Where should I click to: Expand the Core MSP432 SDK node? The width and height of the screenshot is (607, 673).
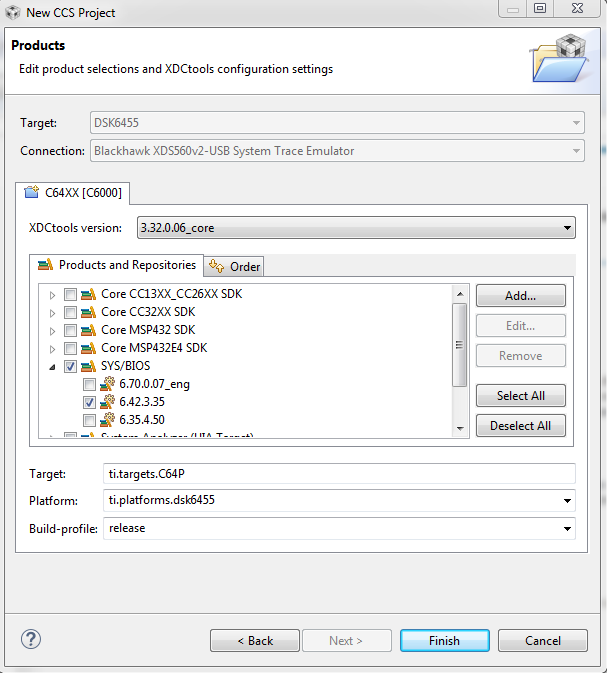click(x=52, y=331)
